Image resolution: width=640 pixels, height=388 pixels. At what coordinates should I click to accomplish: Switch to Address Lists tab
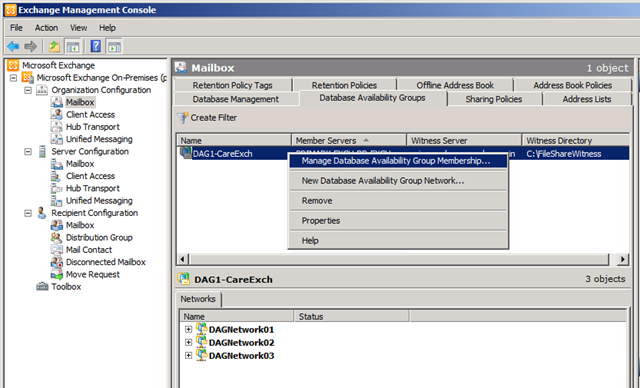click(587, 99)
